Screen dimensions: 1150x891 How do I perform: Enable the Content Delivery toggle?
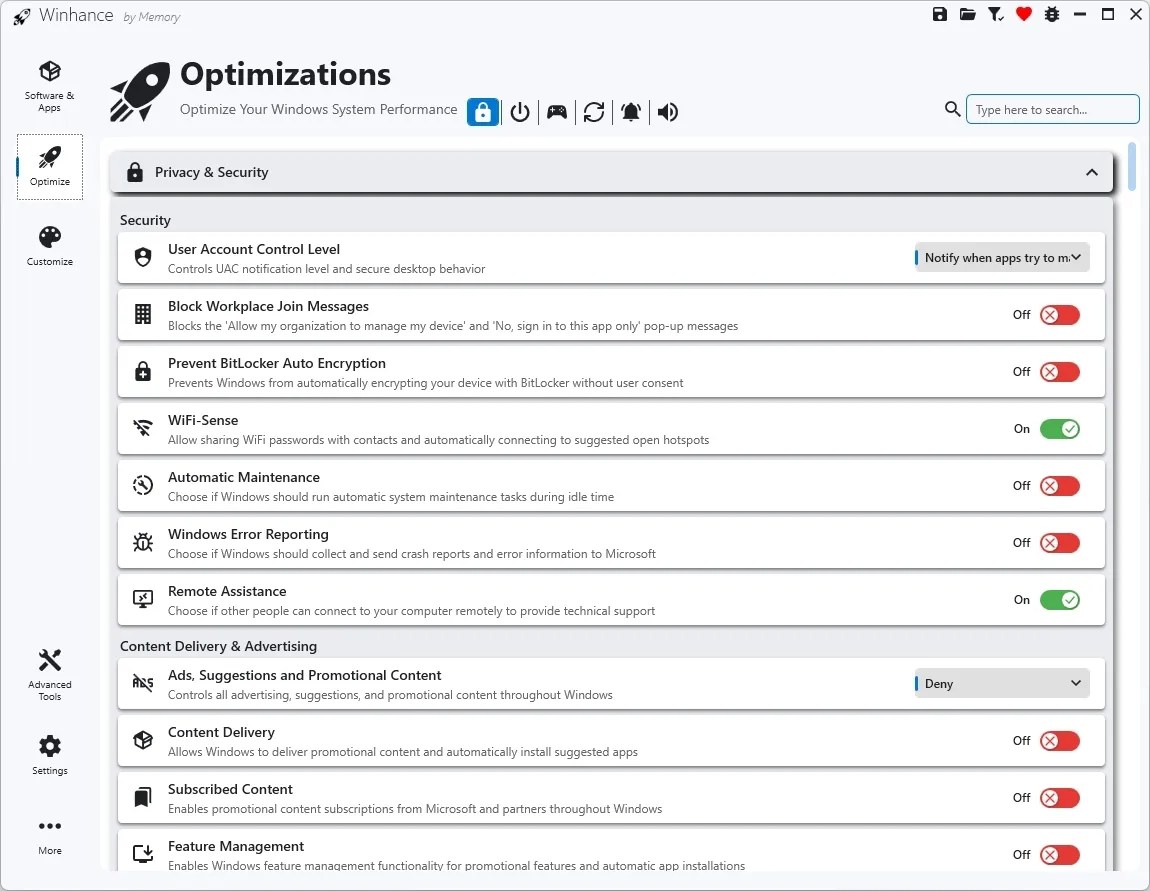pos(1059,740)
